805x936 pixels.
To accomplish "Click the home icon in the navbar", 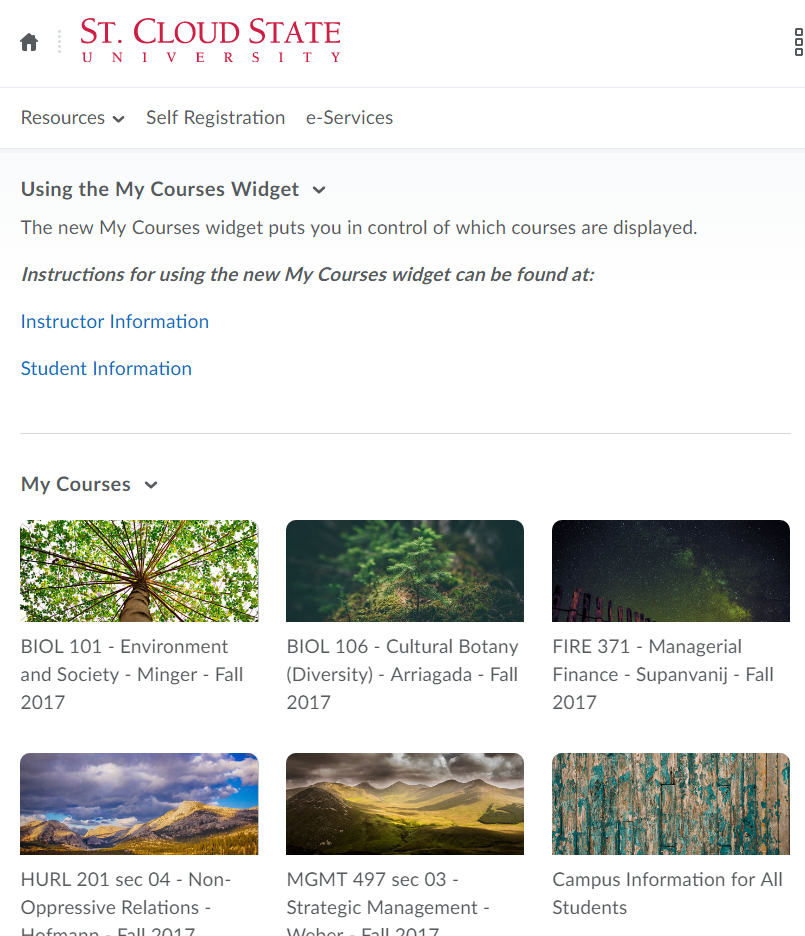I will click(x=28, y=41).
